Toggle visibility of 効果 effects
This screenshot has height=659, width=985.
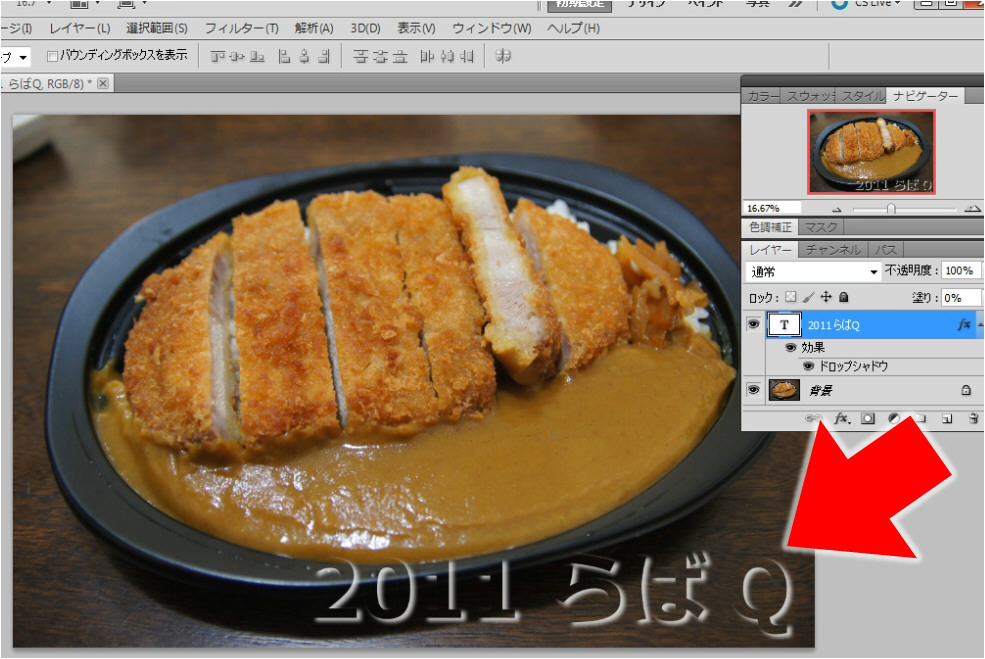click(791, 347)
